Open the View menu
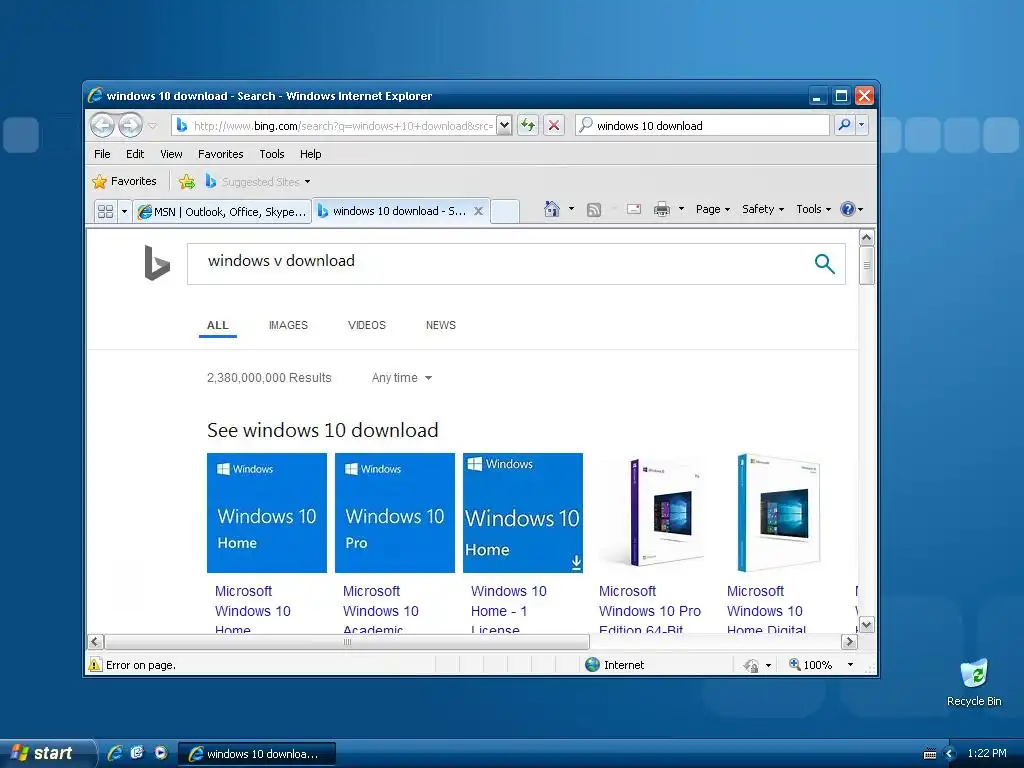1024x768 pixels. pyautogui.click(x=171, y=154)
